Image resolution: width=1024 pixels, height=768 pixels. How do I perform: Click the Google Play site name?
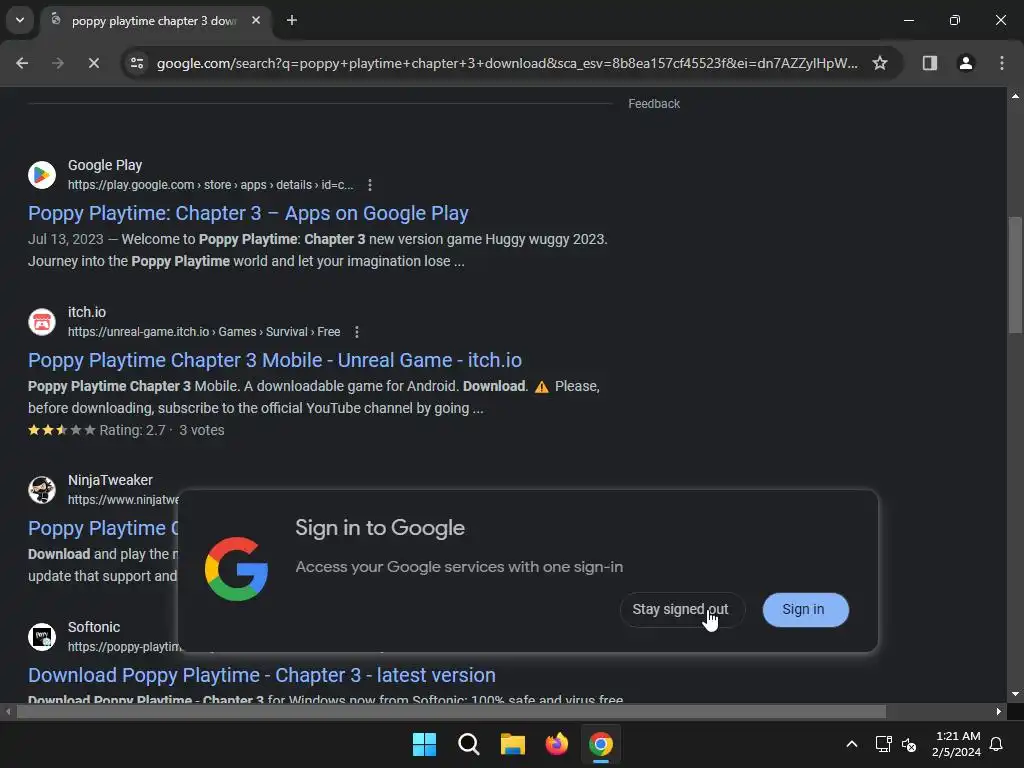click(x=105, y=165)
